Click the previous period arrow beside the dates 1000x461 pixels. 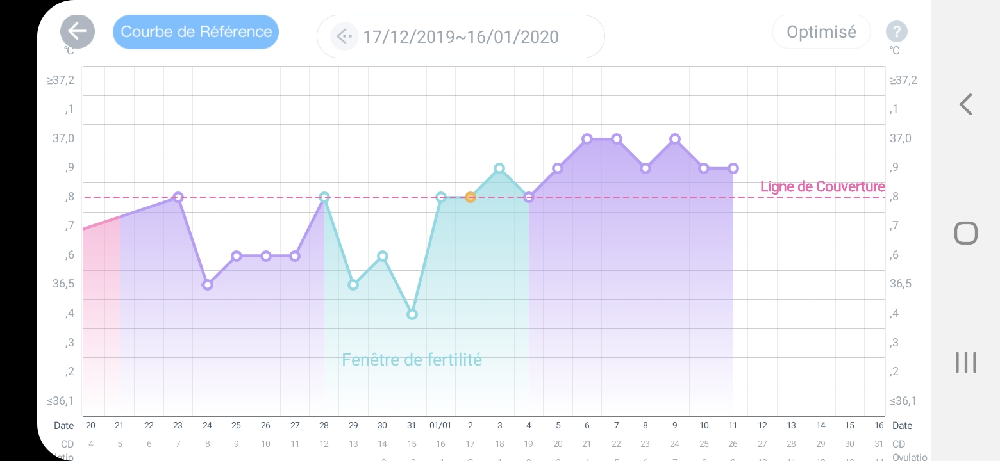[344, 37]
